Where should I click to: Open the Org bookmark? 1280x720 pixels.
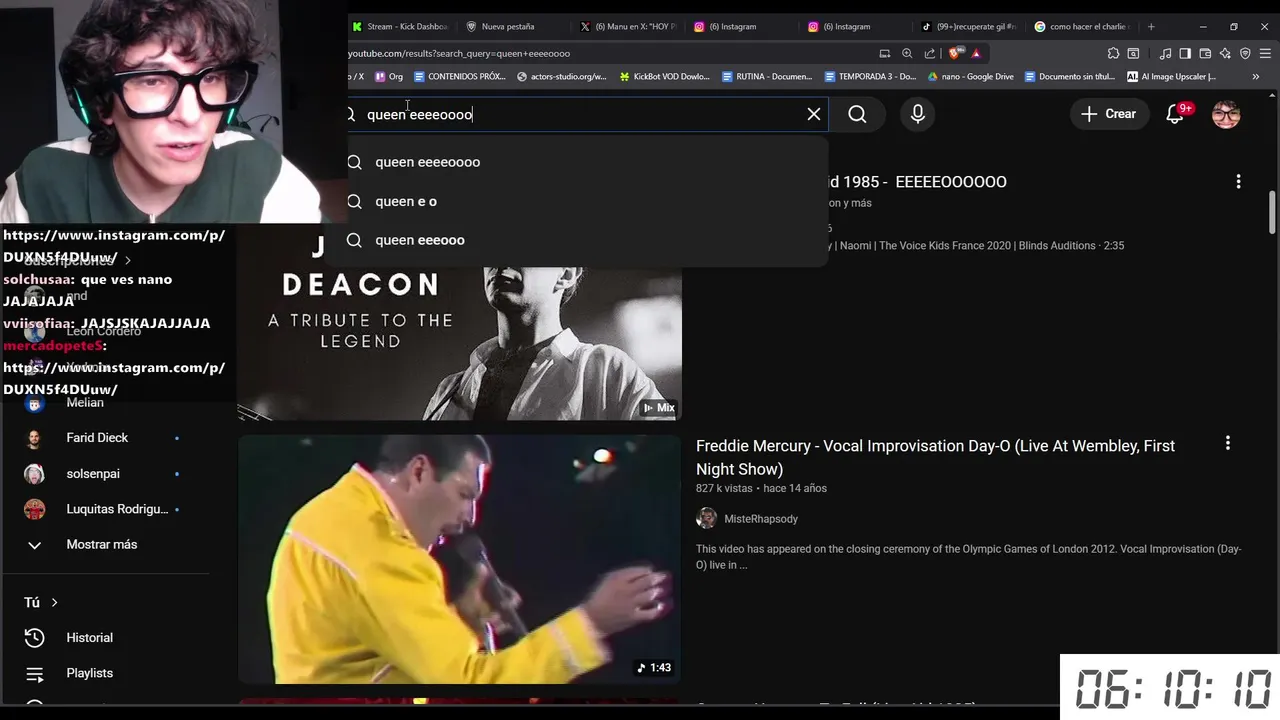[389, 76]
